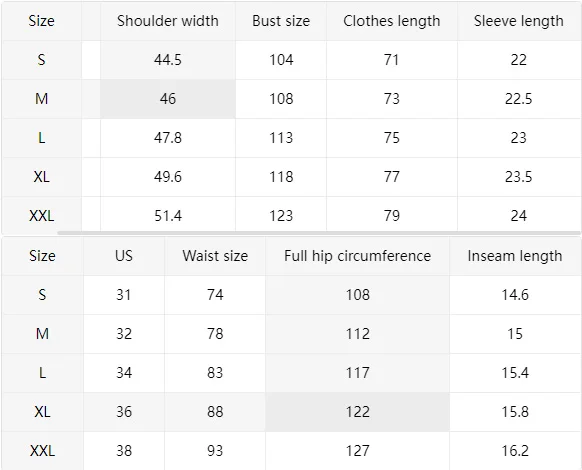Click the XXL row label in top table
The height and width of the screenshot is (470, 582).
tap(42, 216)
